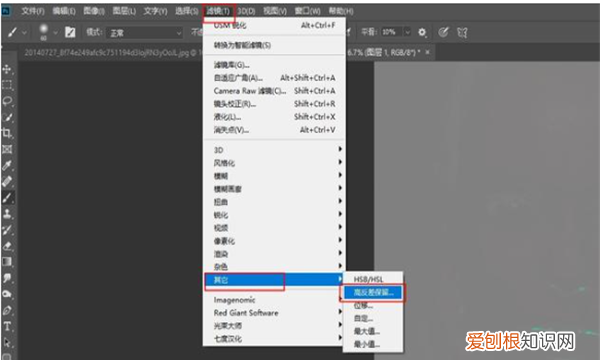Select the Spot Healing Brush tool
600x360 pixels.
pos(7,181)
